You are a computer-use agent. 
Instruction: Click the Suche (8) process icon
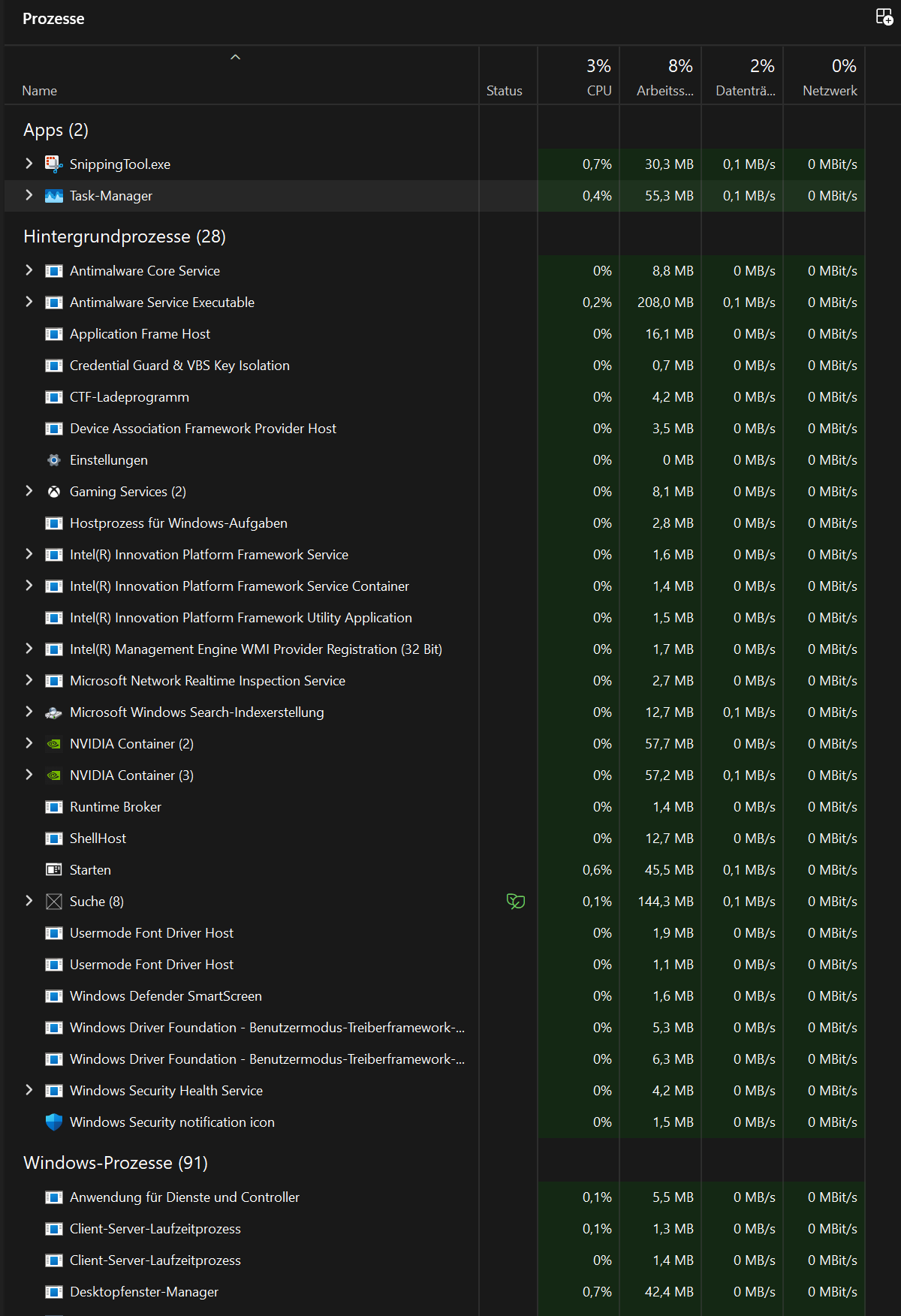pyautogui.click(x=53, y=902)
